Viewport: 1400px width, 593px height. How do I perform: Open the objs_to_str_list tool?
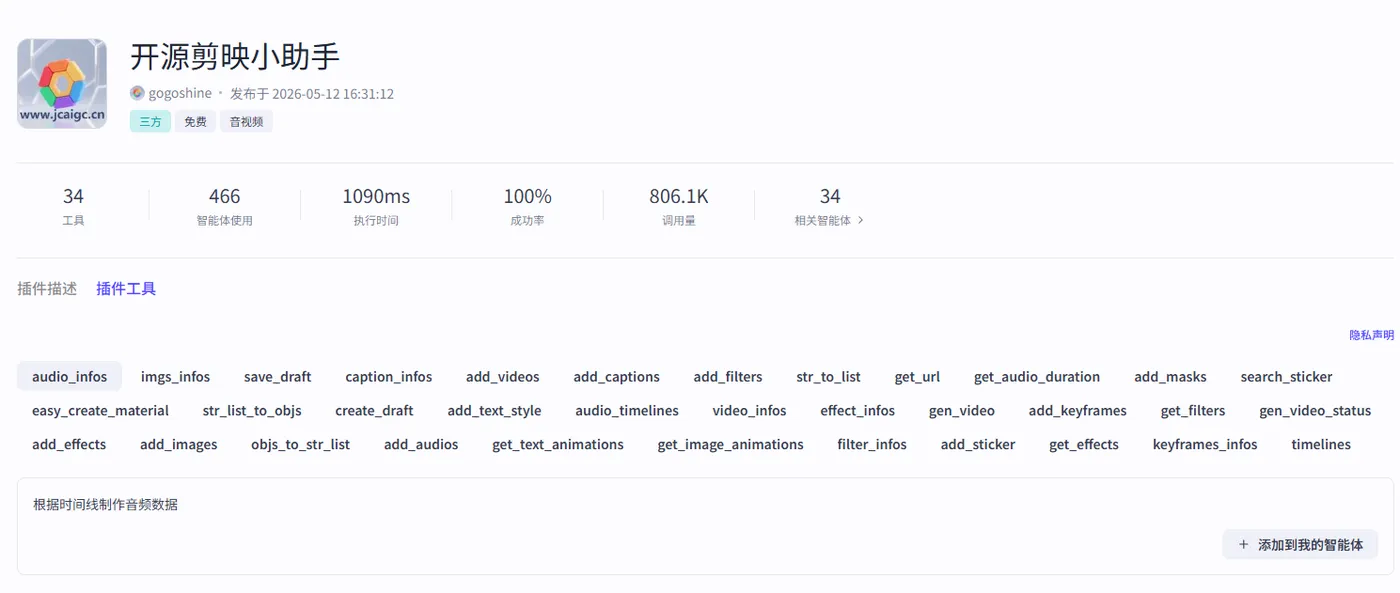coord(300,445)
